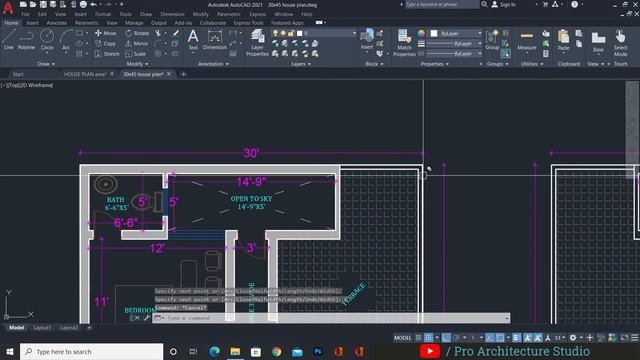Click the Measure tool
This screenshot has width=640, height=360.
pyautogui.click(x=527, y=40)
